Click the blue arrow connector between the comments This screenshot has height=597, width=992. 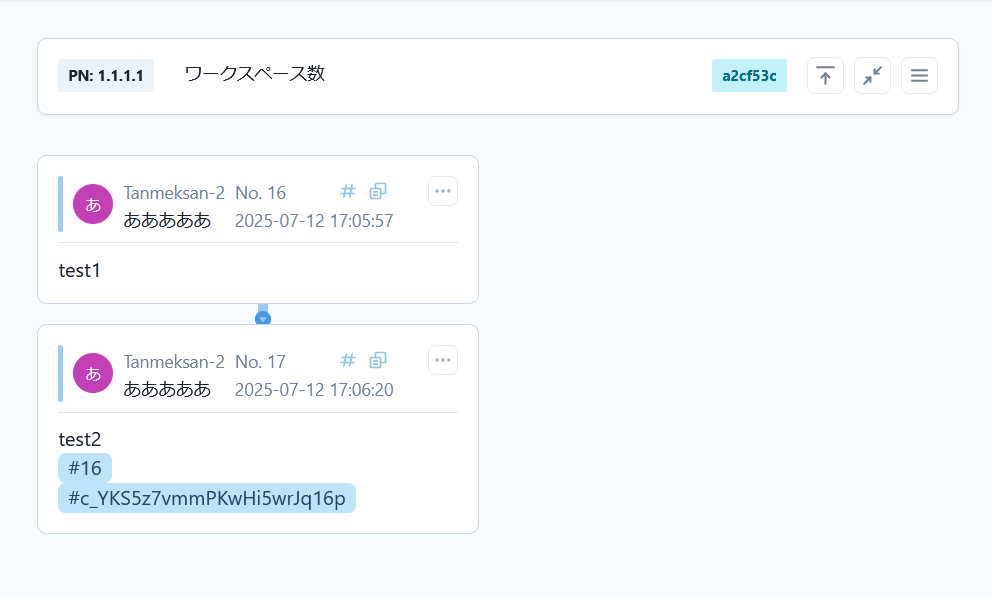[263, 315]
